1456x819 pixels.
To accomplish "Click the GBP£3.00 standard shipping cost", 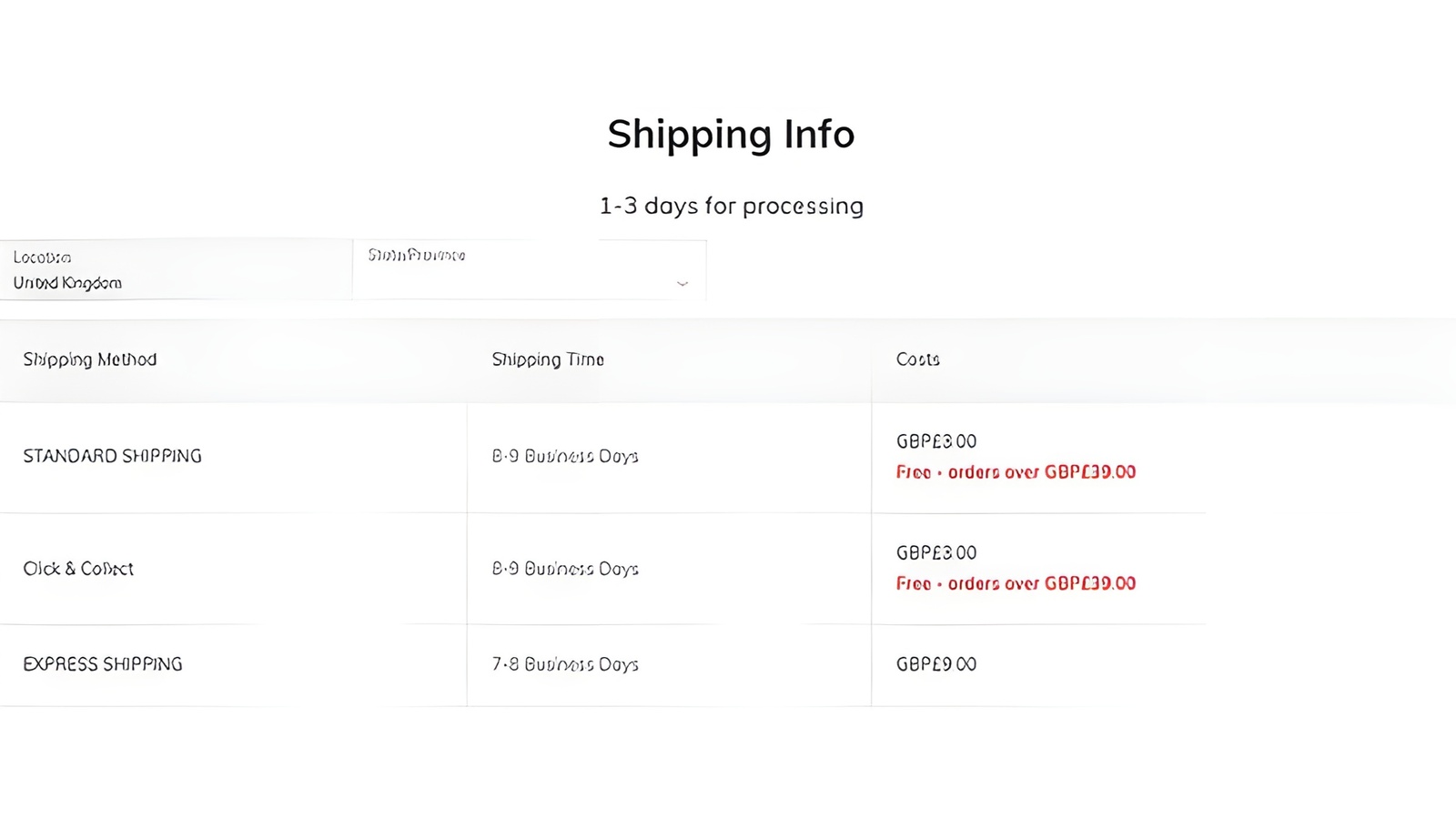I will pyautogui.click(x=935, y=440).
